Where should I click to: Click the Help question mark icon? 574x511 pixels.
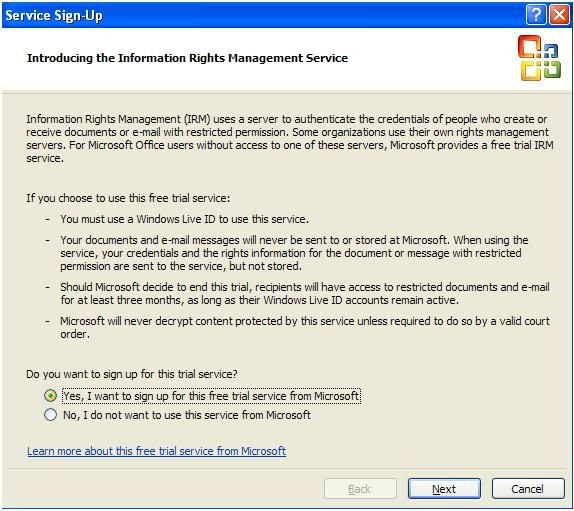[536, 15]
